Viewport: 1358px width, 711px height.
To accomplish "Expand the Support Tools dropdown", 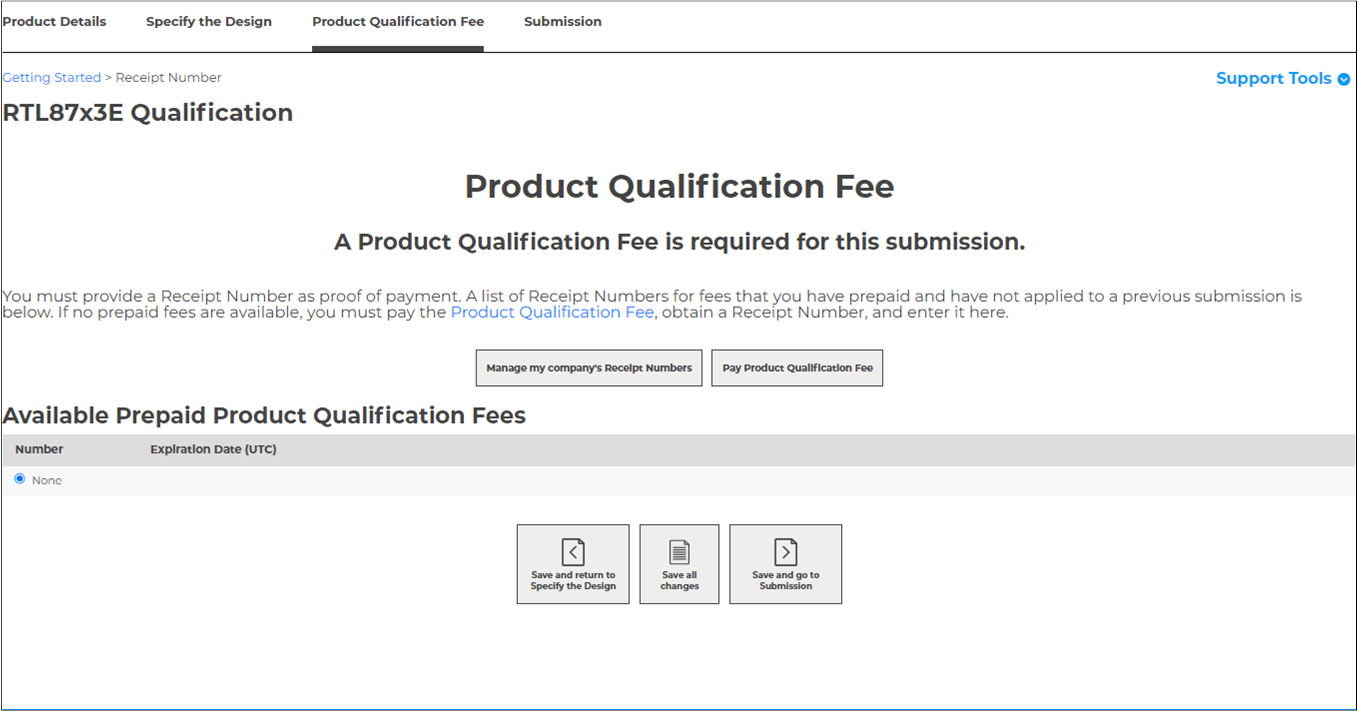I will point(1282,78).
